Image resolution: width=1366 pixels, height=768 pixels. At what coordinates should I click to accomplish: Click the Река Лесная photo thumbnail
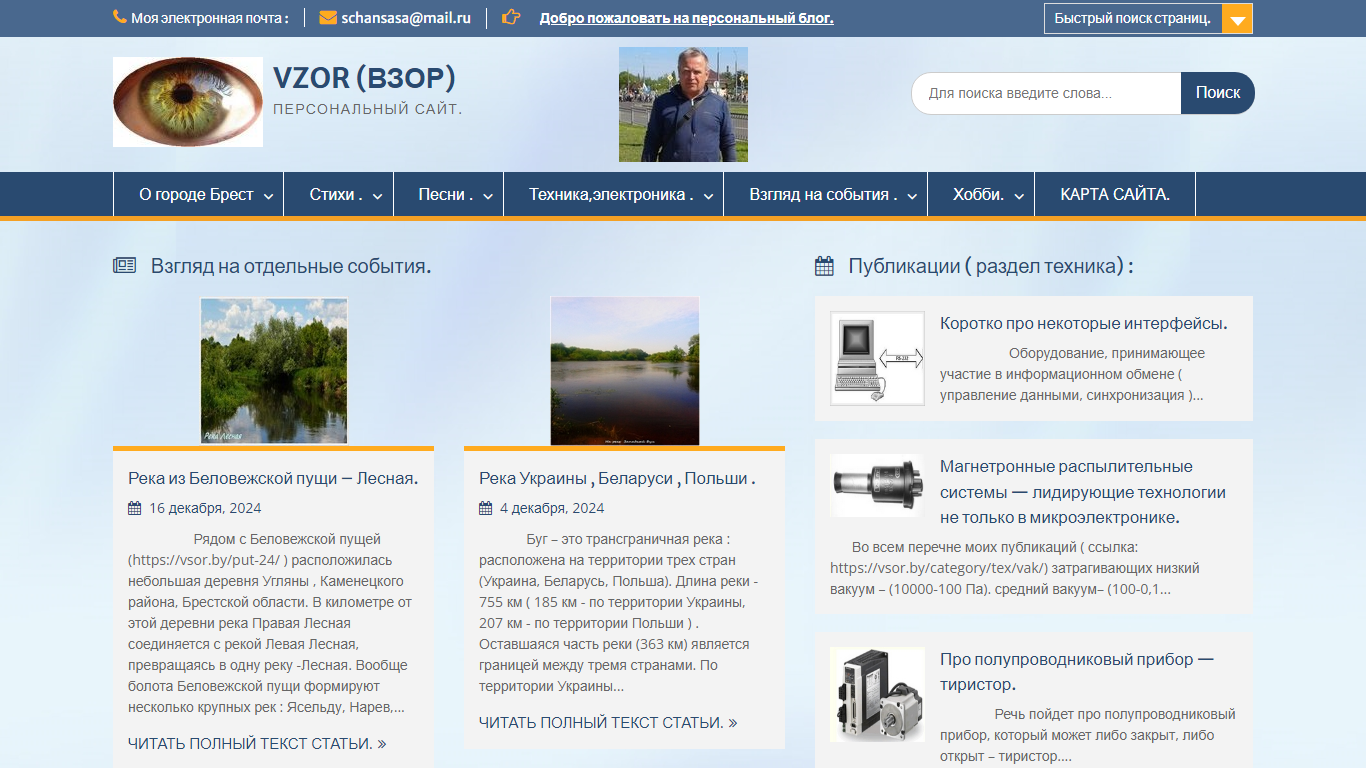(x=274, y=371)
